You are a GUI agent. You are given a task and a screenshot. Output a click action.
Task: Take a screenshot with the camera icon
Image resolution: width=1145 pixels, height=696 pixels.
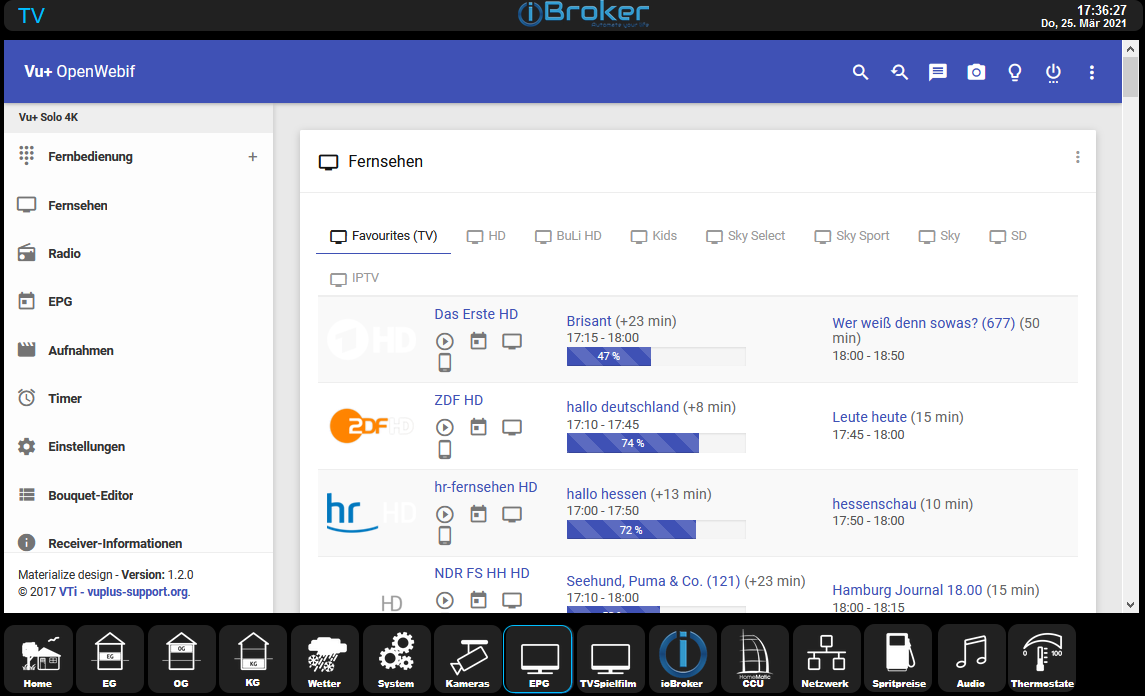click(x=976, y=72)
